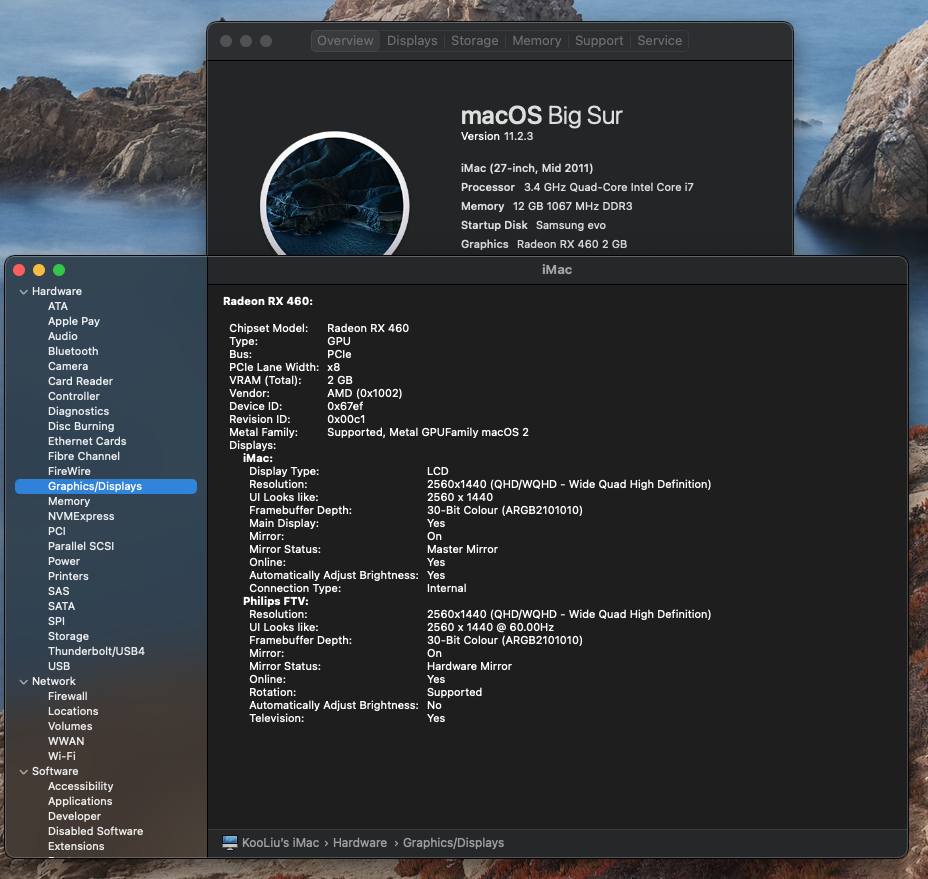
Task: Close the System Information window
Action: (19, 270)
